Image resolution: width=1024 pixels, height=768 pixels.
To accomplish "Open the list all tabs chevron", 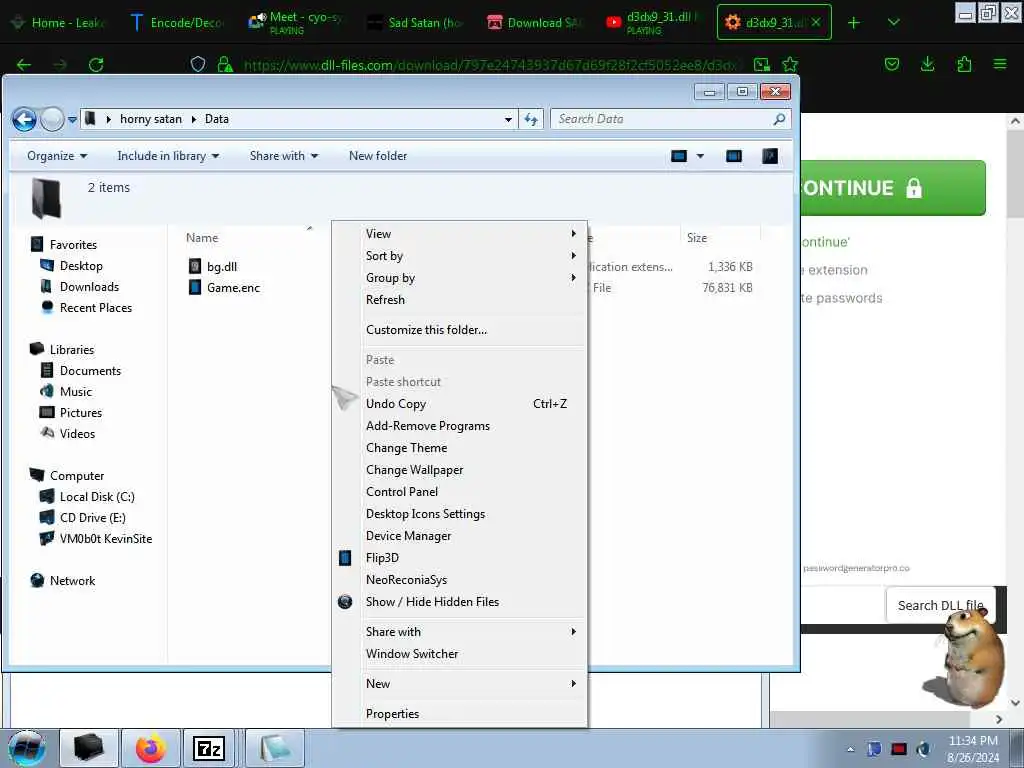I will click(x=893, y=23).
